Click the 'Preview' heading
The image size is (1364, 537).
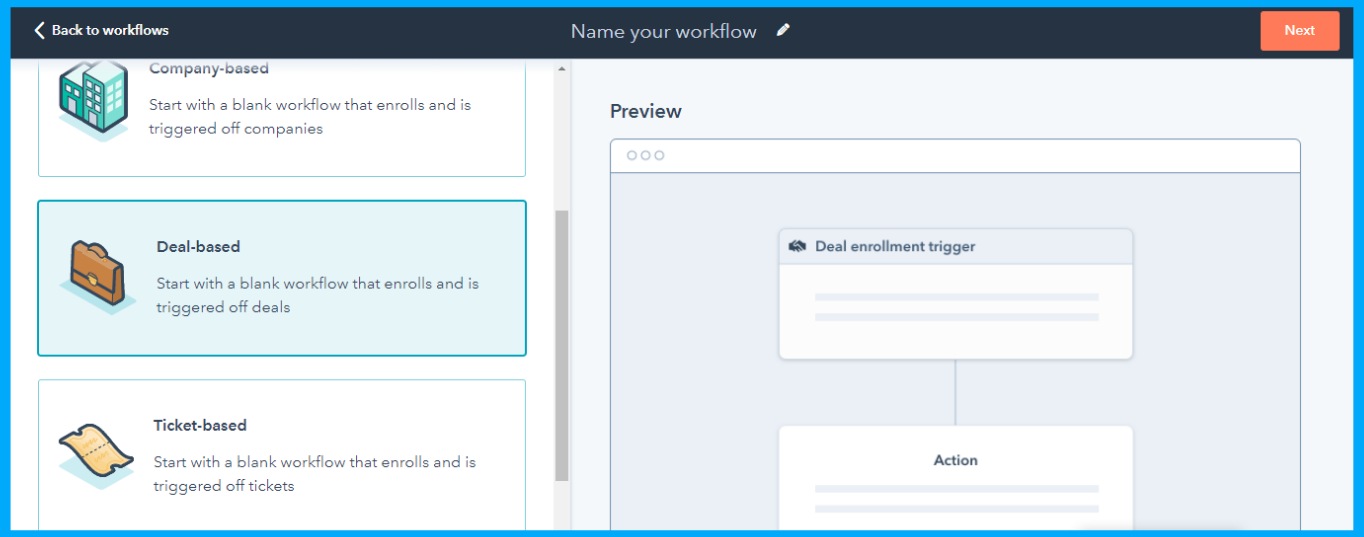click(x=646, y=111)
